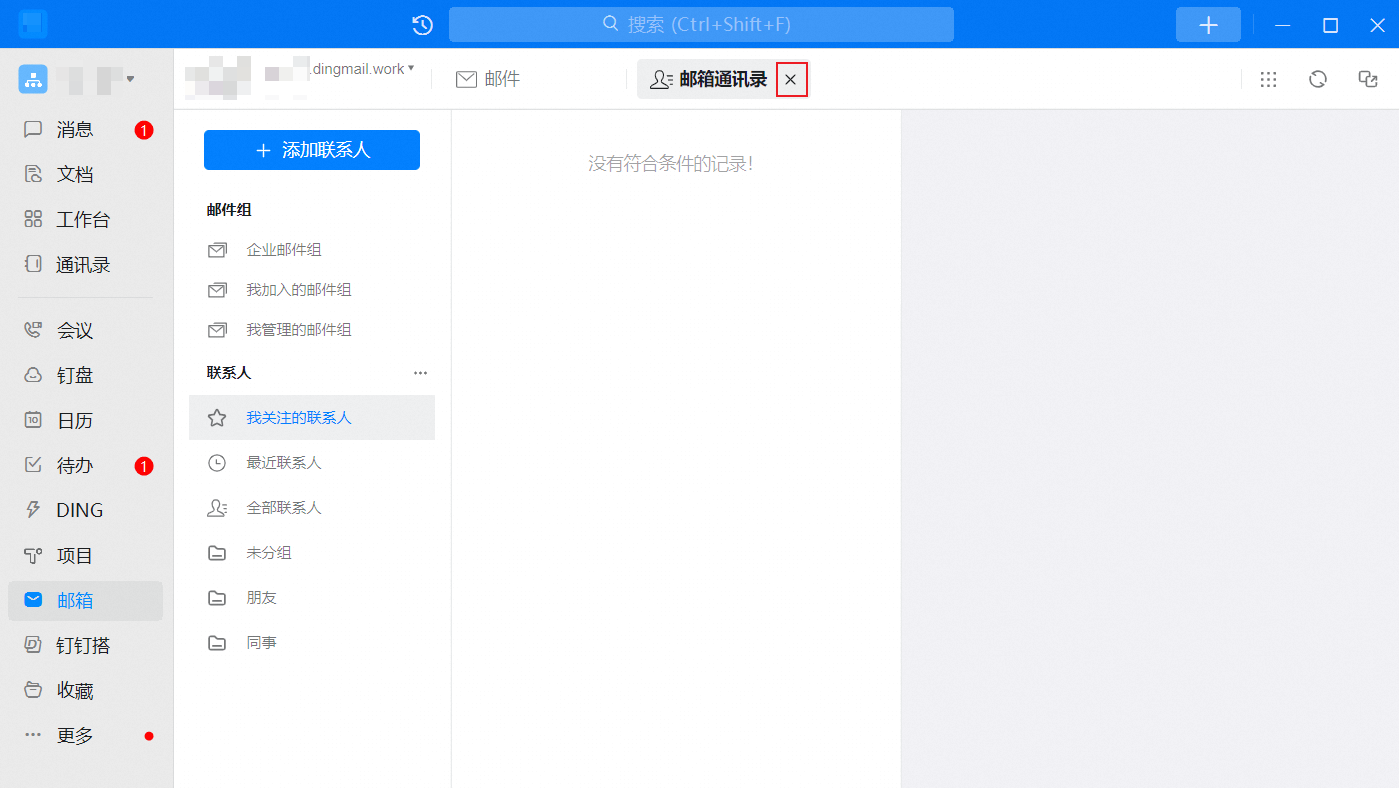Open the 联系人 more options dots

(x=420, y=373)
